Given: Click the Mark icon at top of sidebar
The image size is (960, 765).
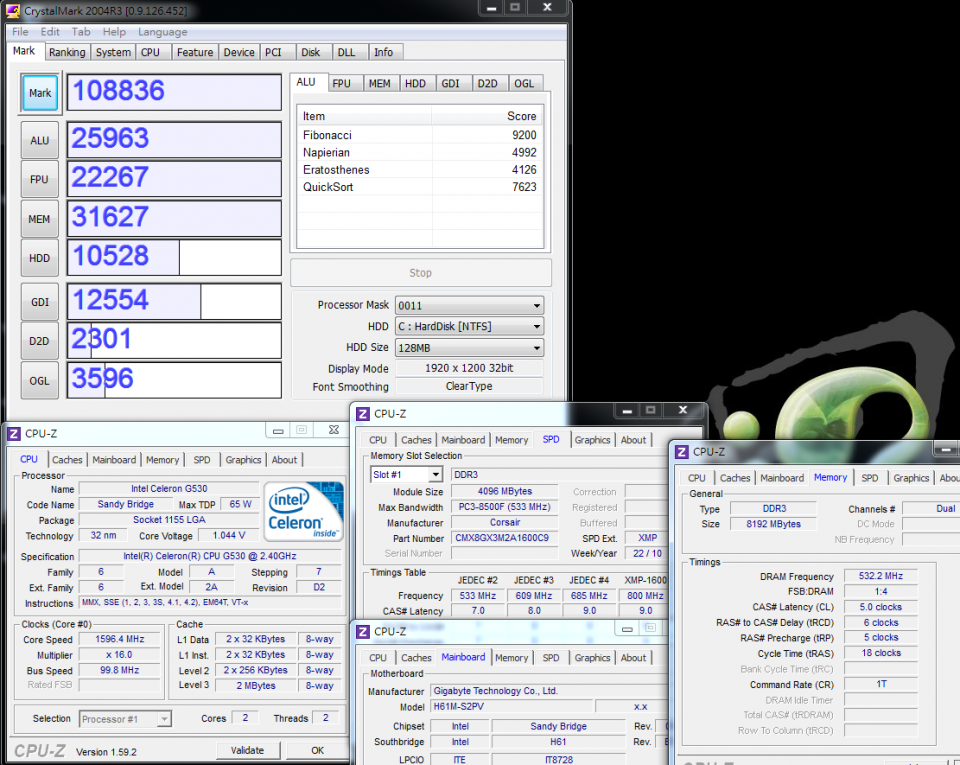Looking at the screenshot, I should click(x=39, y=92).
